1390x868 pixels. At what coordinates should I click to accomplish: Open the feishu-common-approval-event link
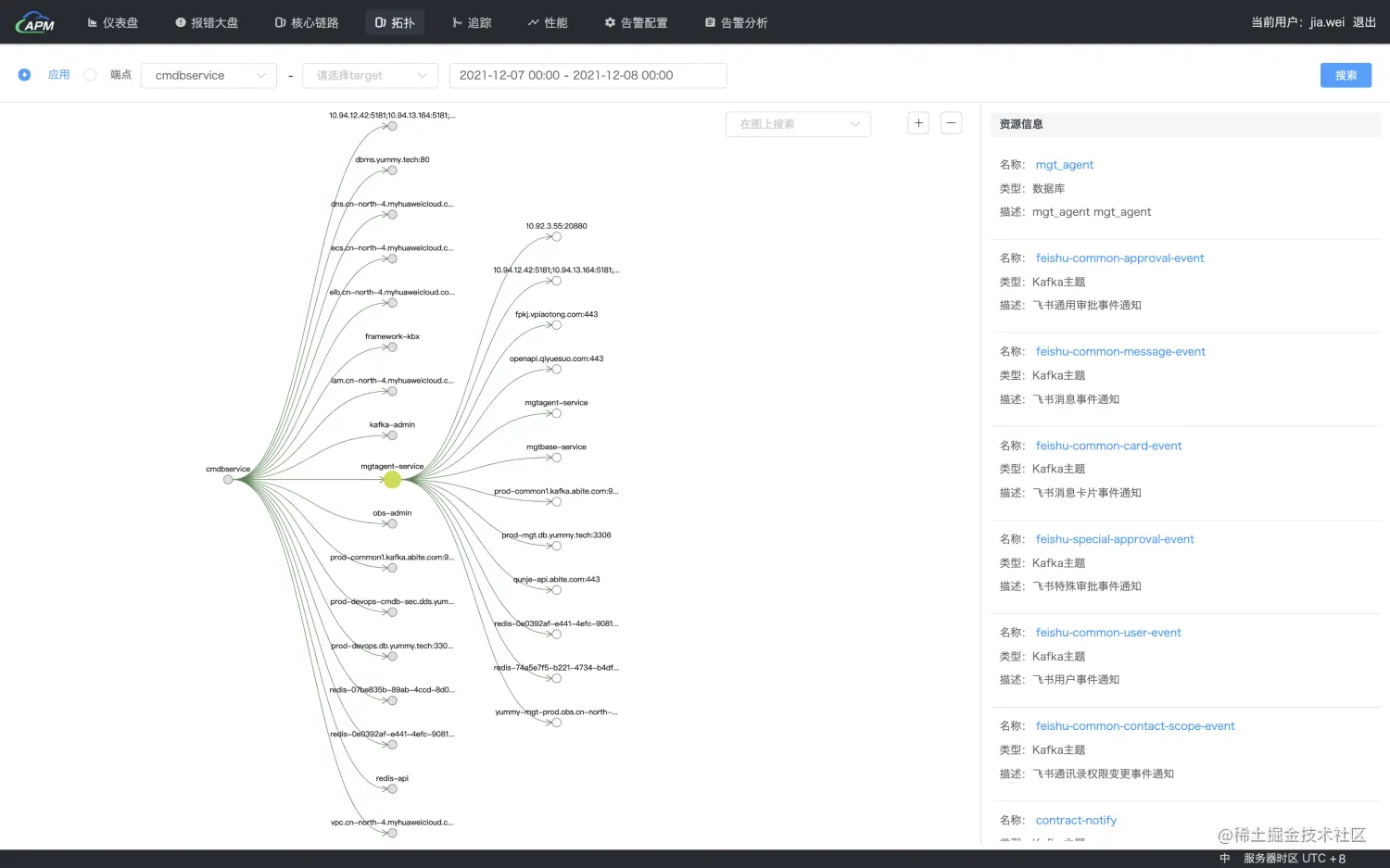[x=1119, y=258]
